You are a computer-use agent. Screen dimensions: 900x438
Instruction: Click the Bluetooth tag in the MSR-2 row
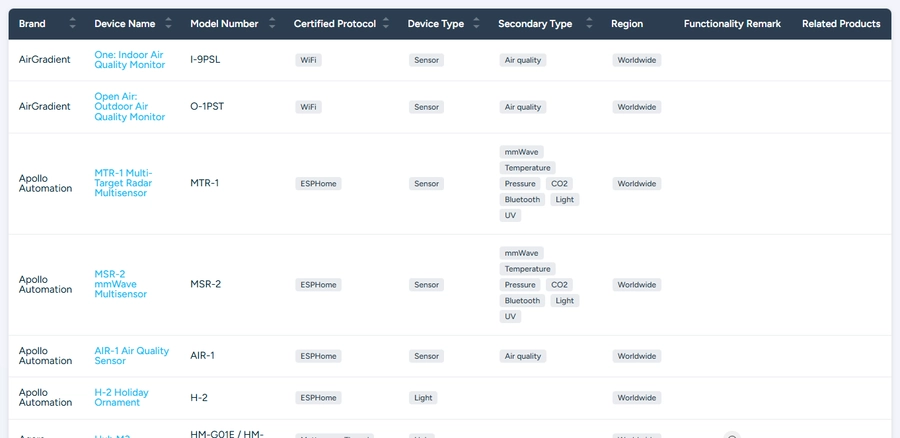pyautogui.click(x=522, y=301)
